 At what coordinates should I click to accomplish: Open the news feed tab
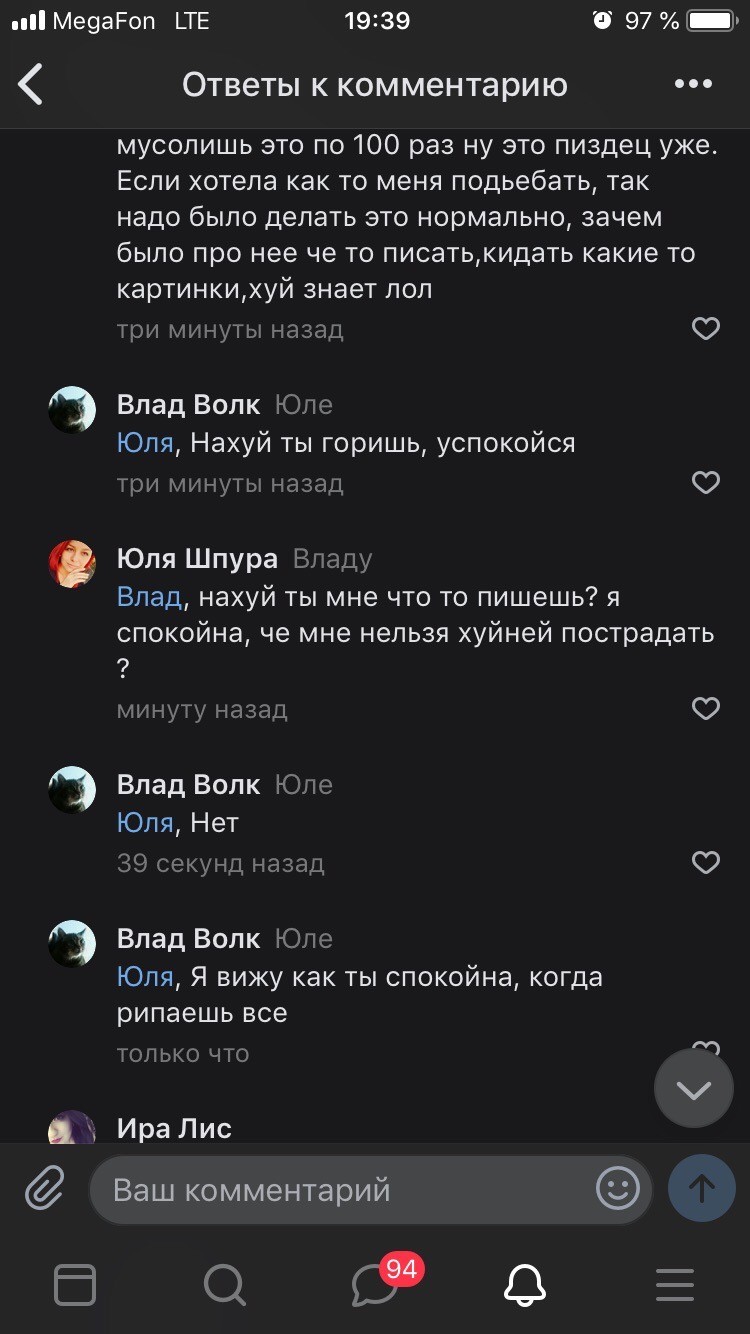click(75, 1286)
